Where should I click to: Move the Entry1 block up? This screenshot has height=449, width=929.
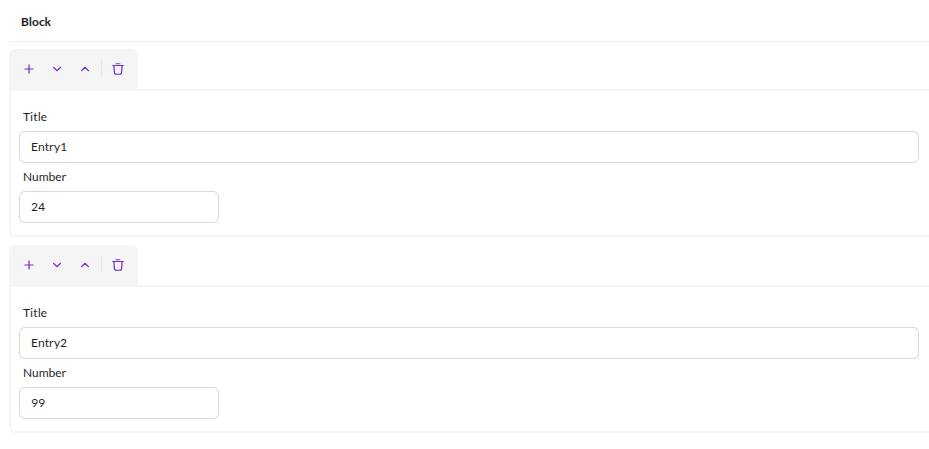tap(85, 69)
